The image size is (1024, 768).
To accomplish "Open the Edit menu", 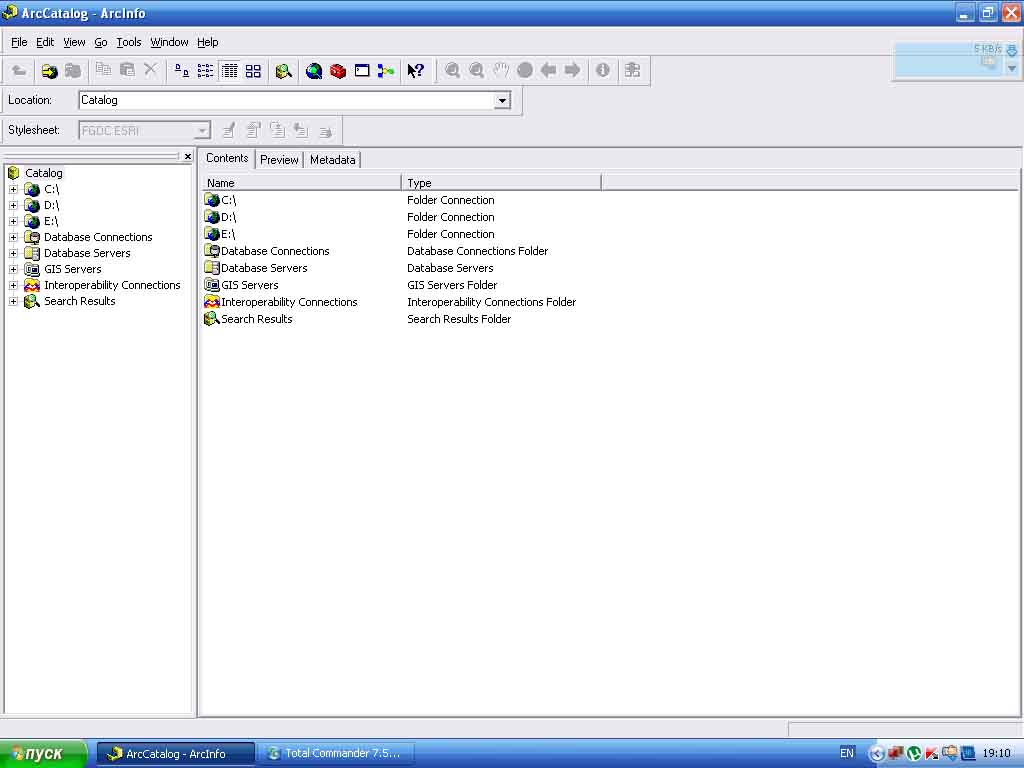I will 45,42.
